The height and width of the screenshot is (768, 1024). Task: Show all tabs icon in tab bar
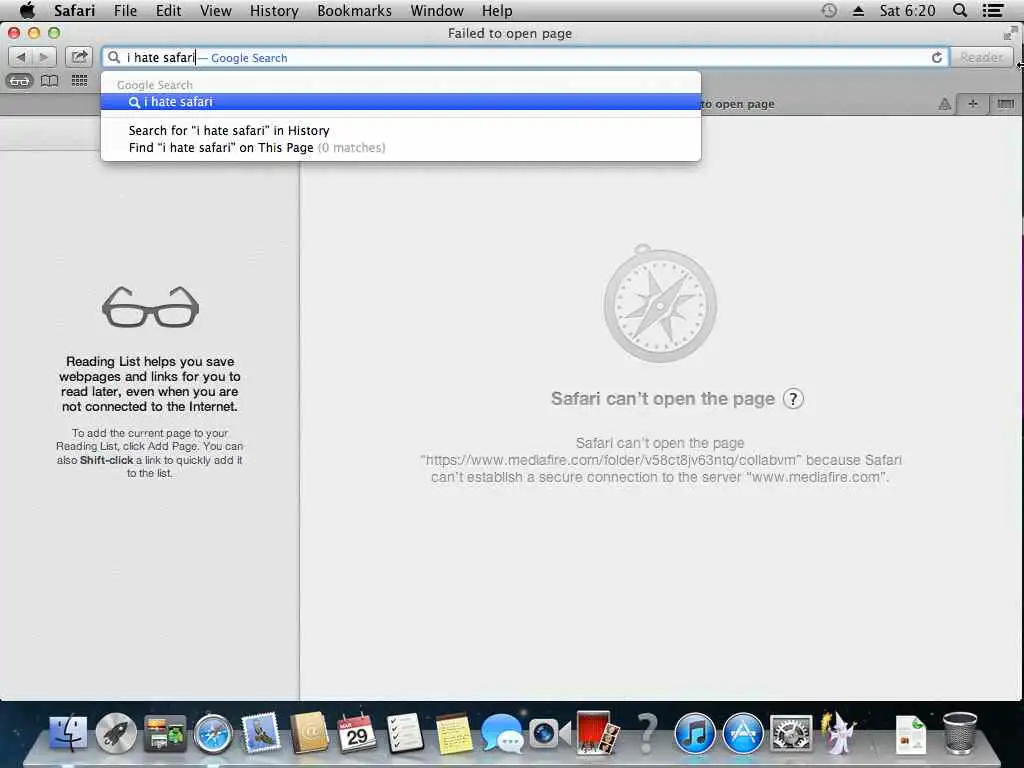click(x=1005, y=104)
